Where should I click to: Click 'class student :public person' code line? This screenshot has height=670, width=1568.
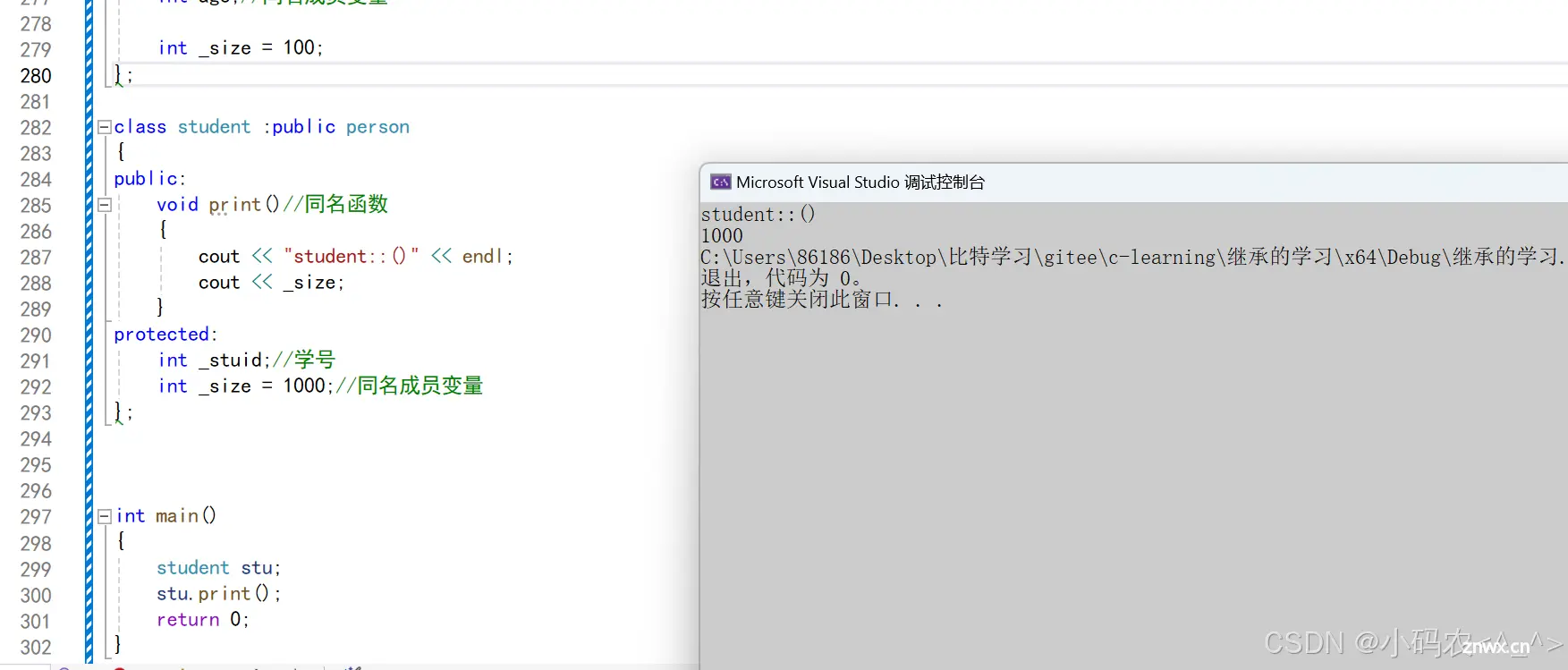(261, 127)
